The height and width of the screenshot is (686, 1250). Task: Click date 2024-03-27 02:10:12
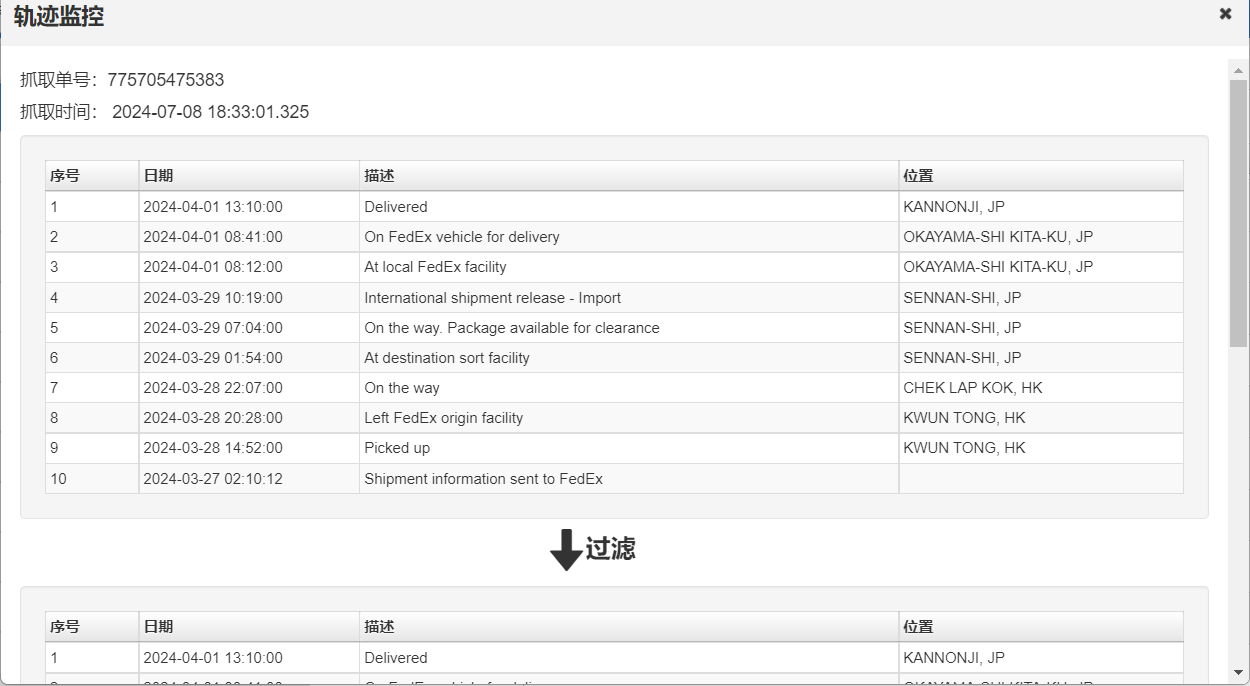(x=213, y=479)
